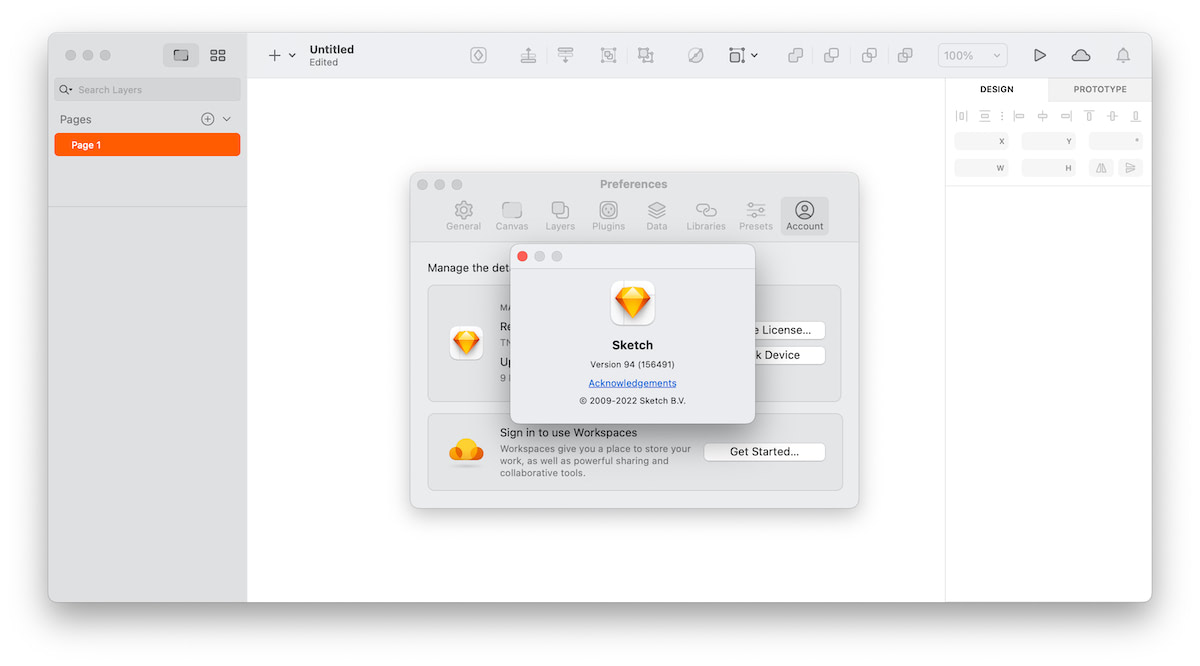Image resolution: width=1200 pixels, height=666 pixels.
Task: Click the flip horizontal icon in Inspector
Action: coord(1101,168)
